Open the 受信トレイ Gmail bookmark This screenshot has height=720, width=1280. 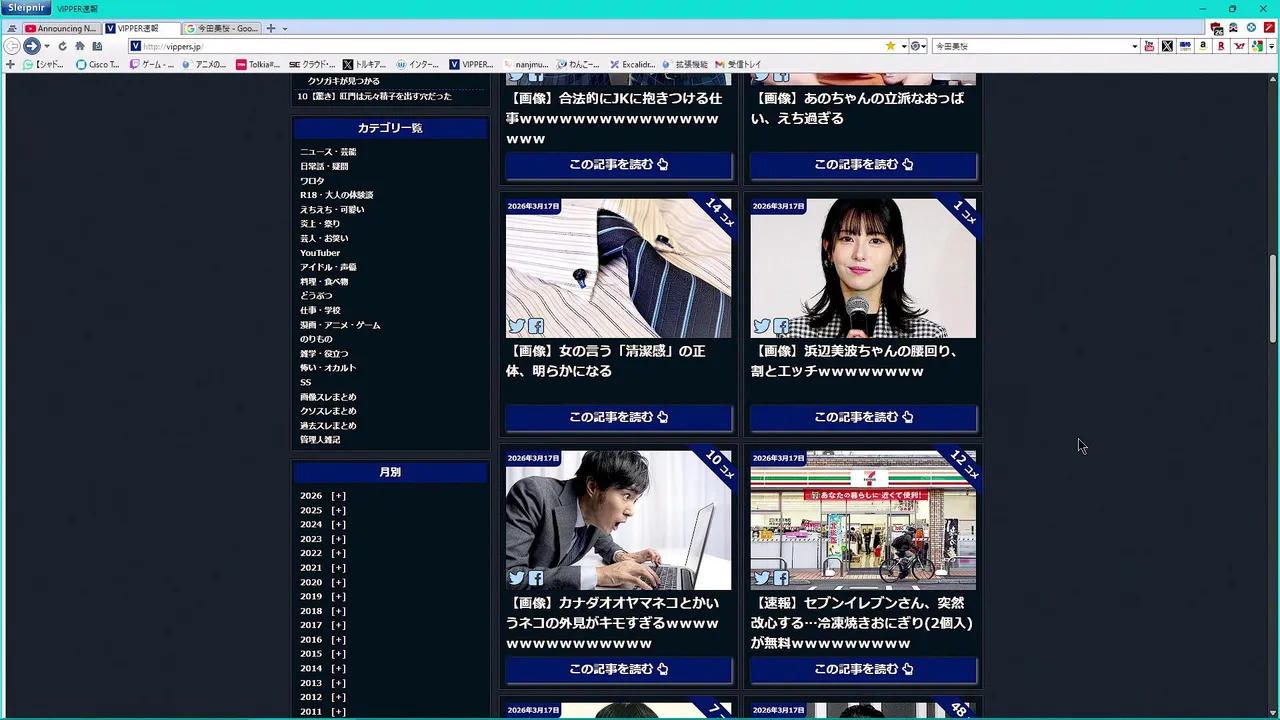[x=737, y=64]
